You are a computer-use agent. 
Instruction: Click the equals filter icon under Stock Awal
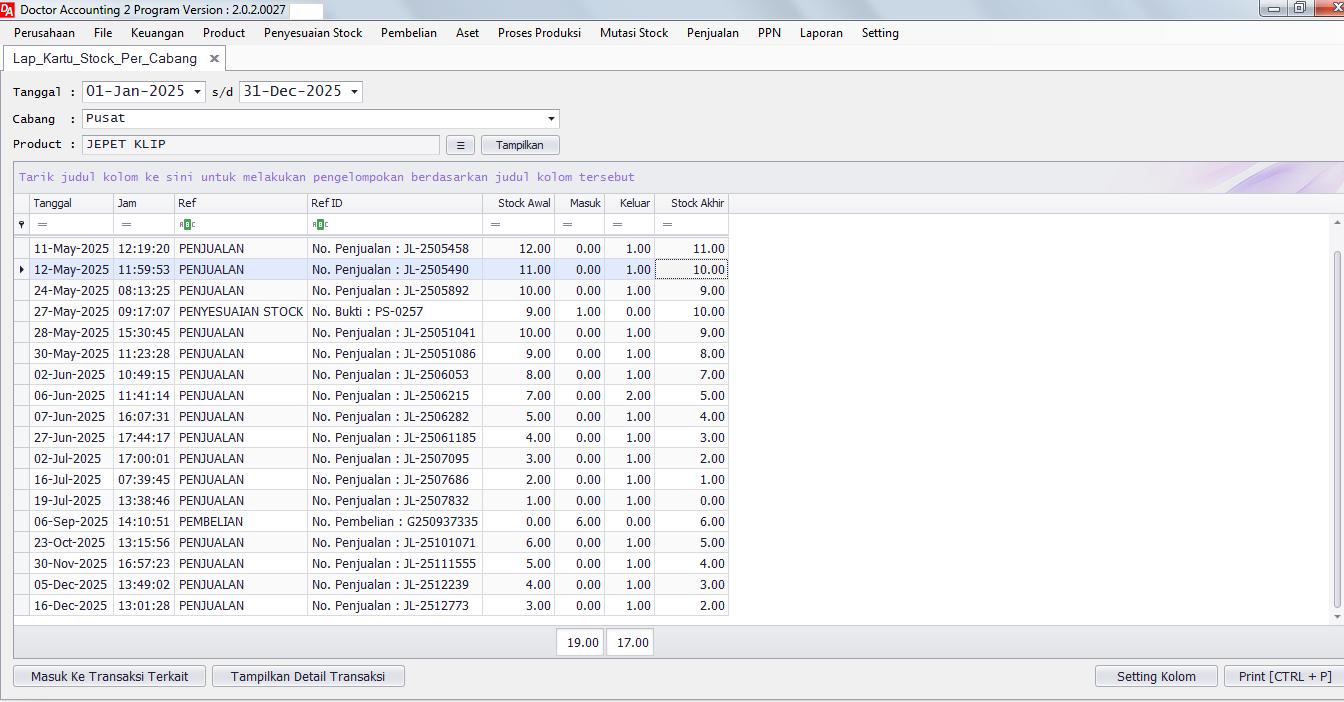[x=495, y=225]
